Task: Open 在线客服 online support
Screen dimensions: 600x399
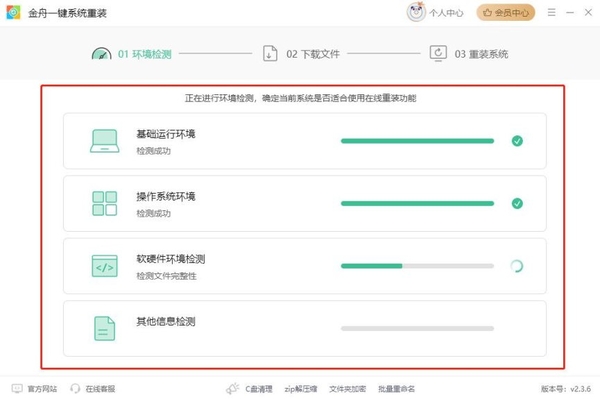Action: (x=93, y=389)
